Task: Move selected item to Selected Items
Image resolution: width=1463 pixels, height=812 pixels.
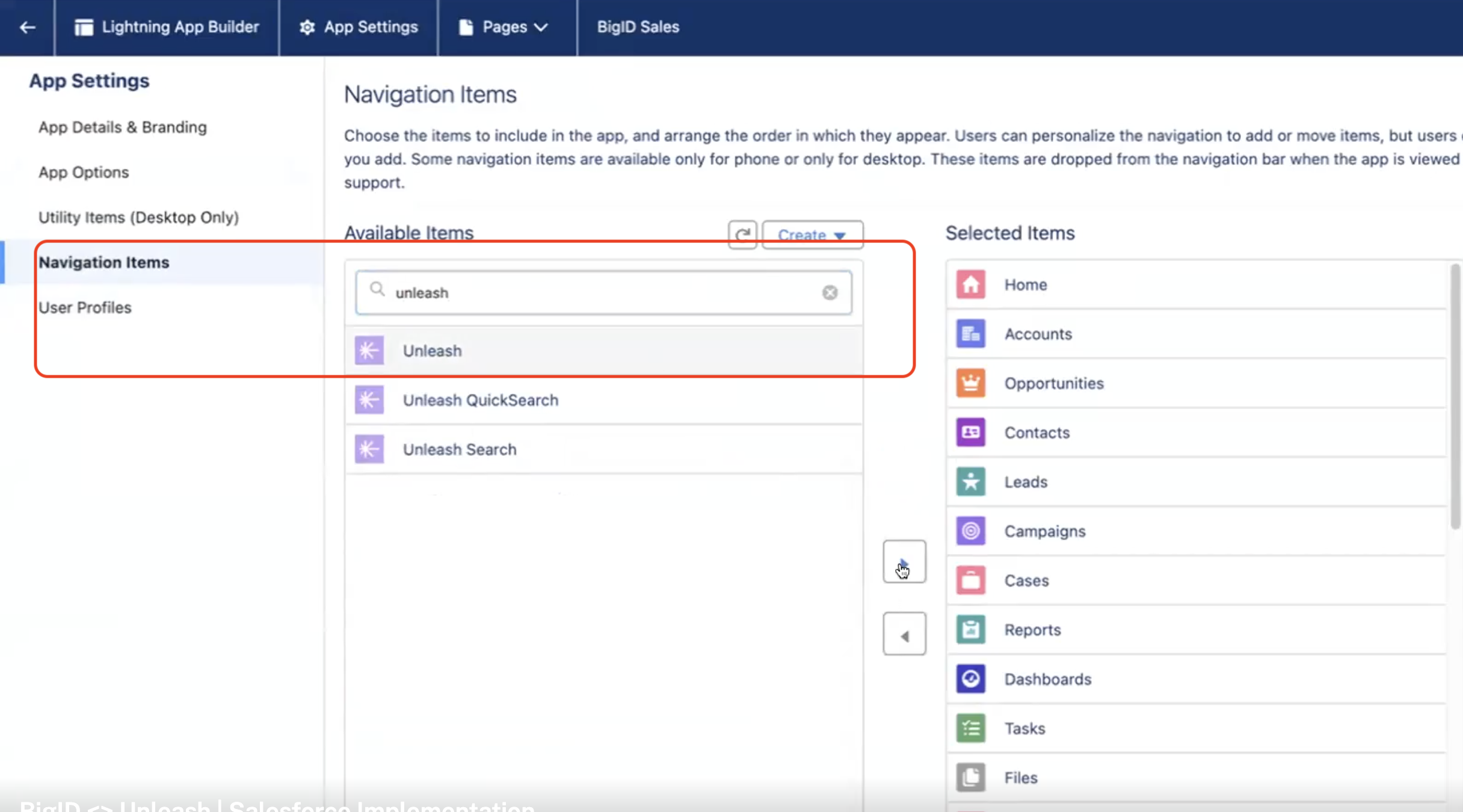Action: click(x=904, y=561)
